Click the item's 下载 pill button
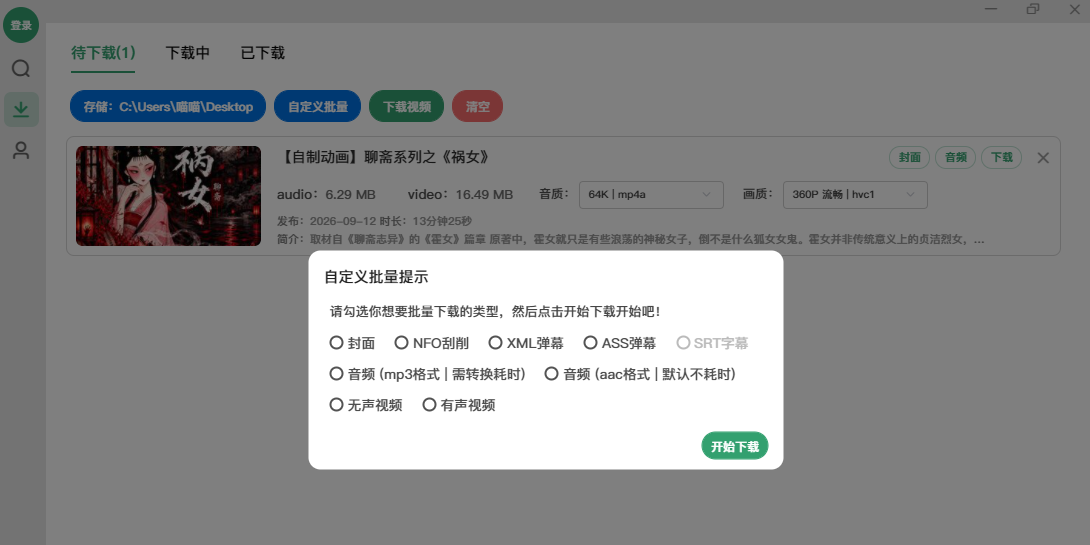This screenshot has width=1090, height=545. [1002, 158]
